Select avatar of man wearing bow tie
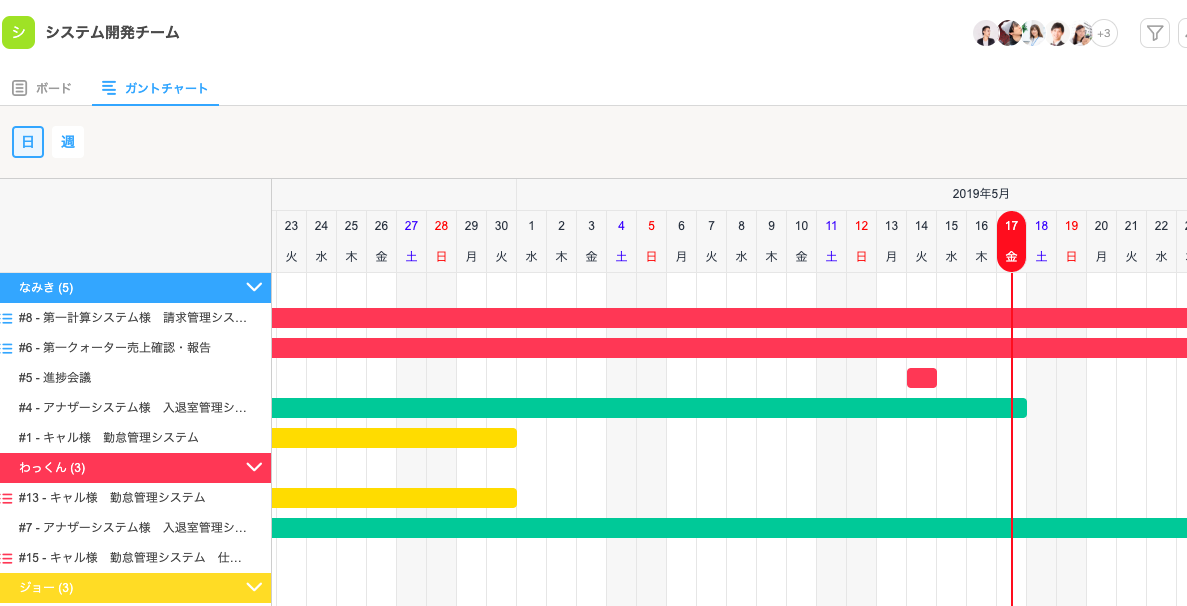 coord(1058,33)
